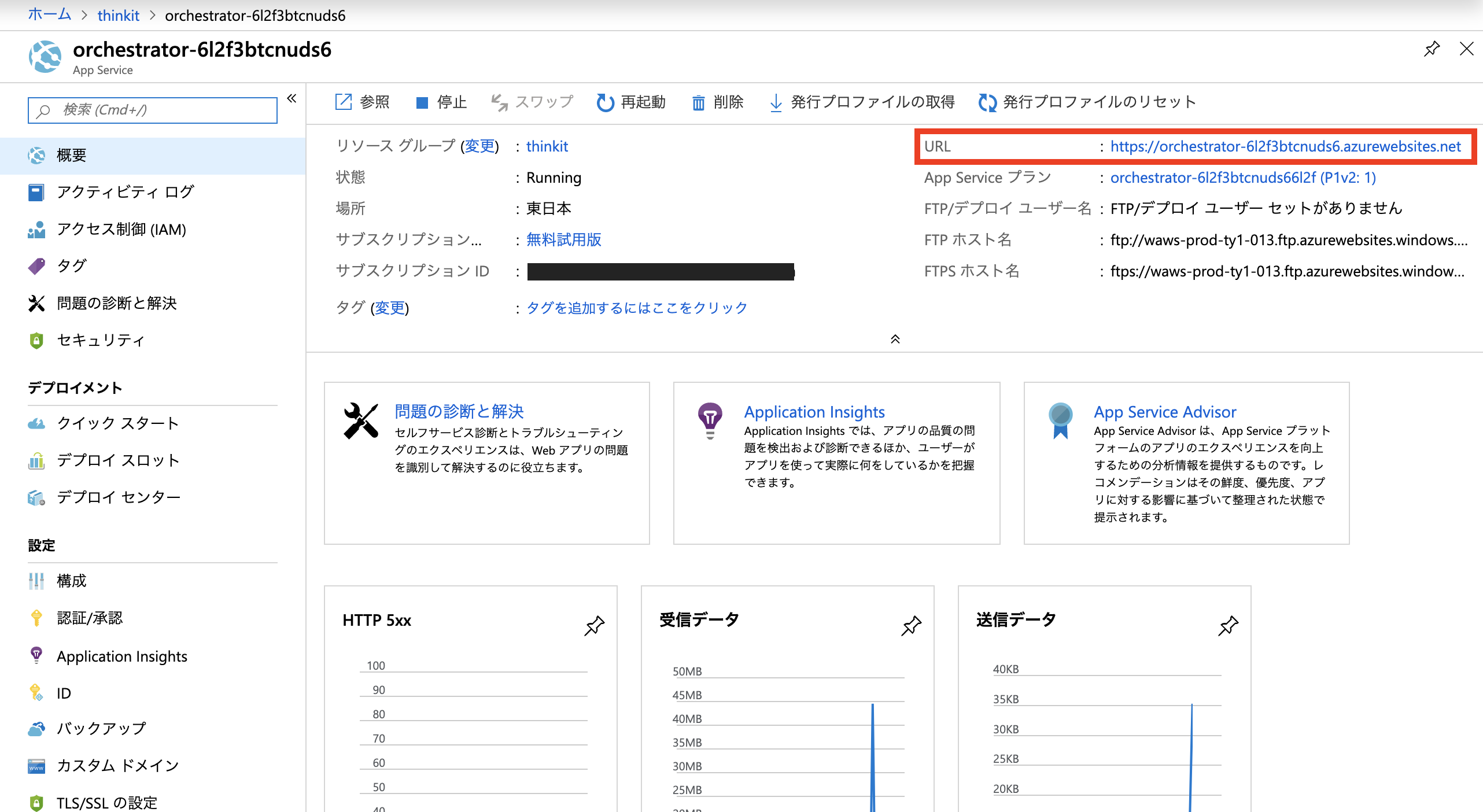Click 変更 next to リソース グループ
Viewport: 1483px width, 812px height.
(479, 146)
